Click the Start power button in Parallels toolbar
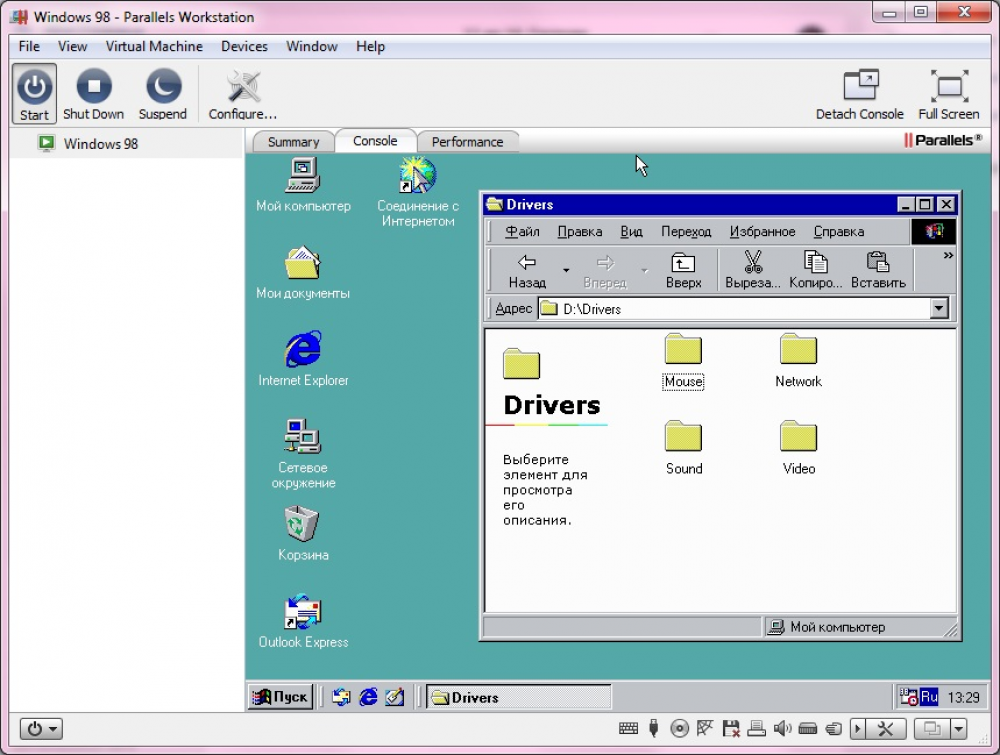 point(34,94)
